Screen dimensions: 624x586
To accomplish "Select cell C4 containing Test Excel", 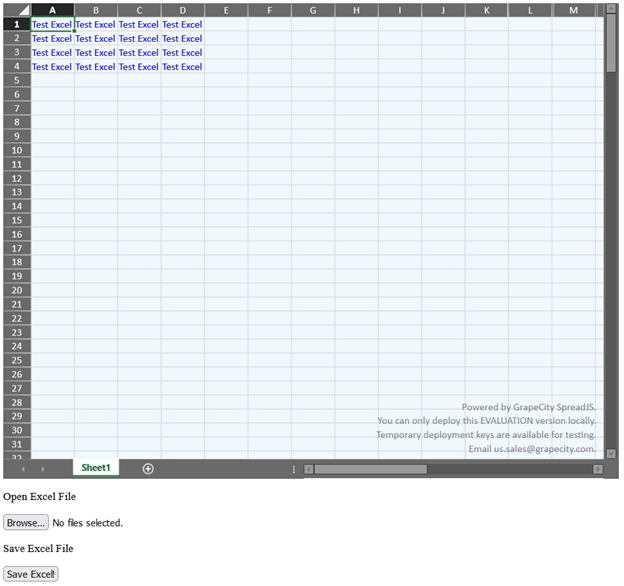I will pos(139,66).
